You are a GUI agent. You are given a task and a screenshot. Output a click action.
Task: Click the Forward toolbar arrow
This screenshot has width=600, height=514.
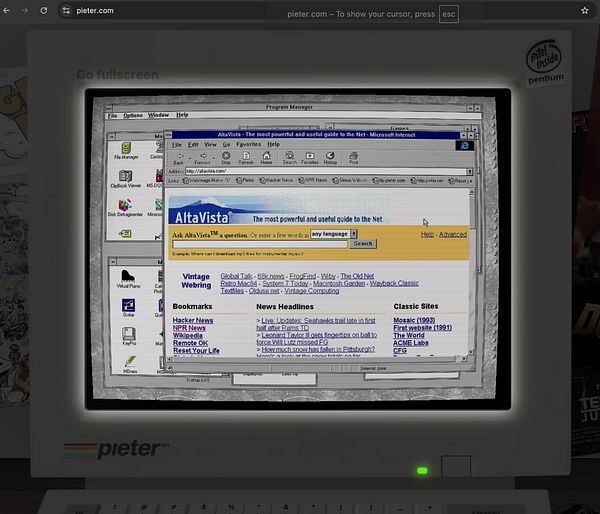(x=202, y=158)
